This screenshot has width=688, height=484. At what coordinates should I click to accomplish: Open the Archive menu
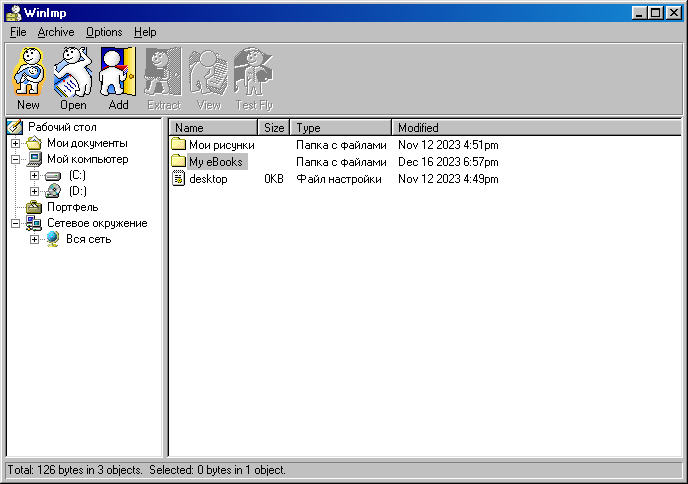coord(56,32)
